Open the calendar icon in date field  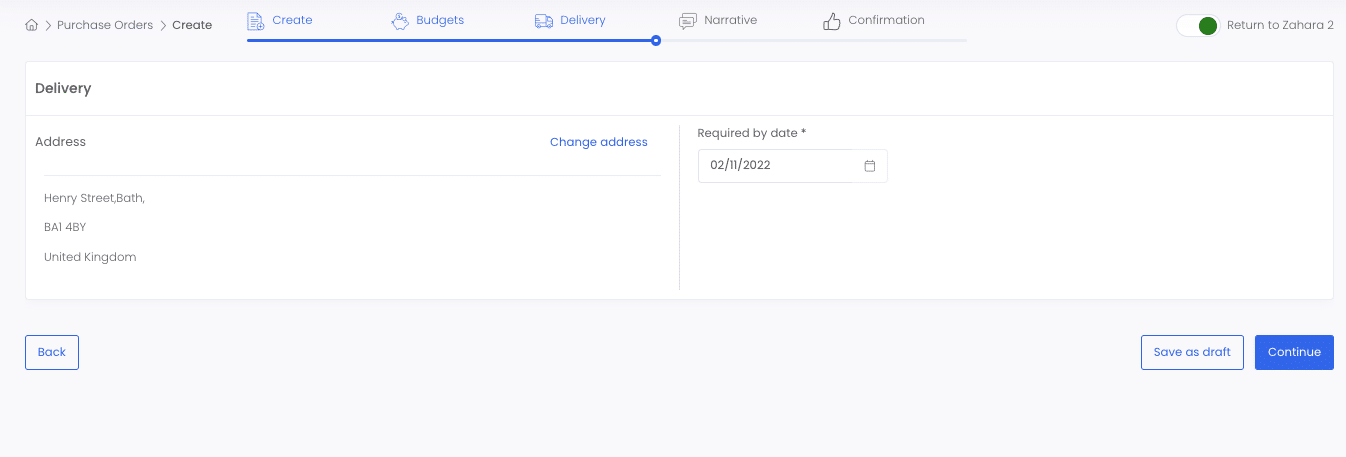[870, 166]
